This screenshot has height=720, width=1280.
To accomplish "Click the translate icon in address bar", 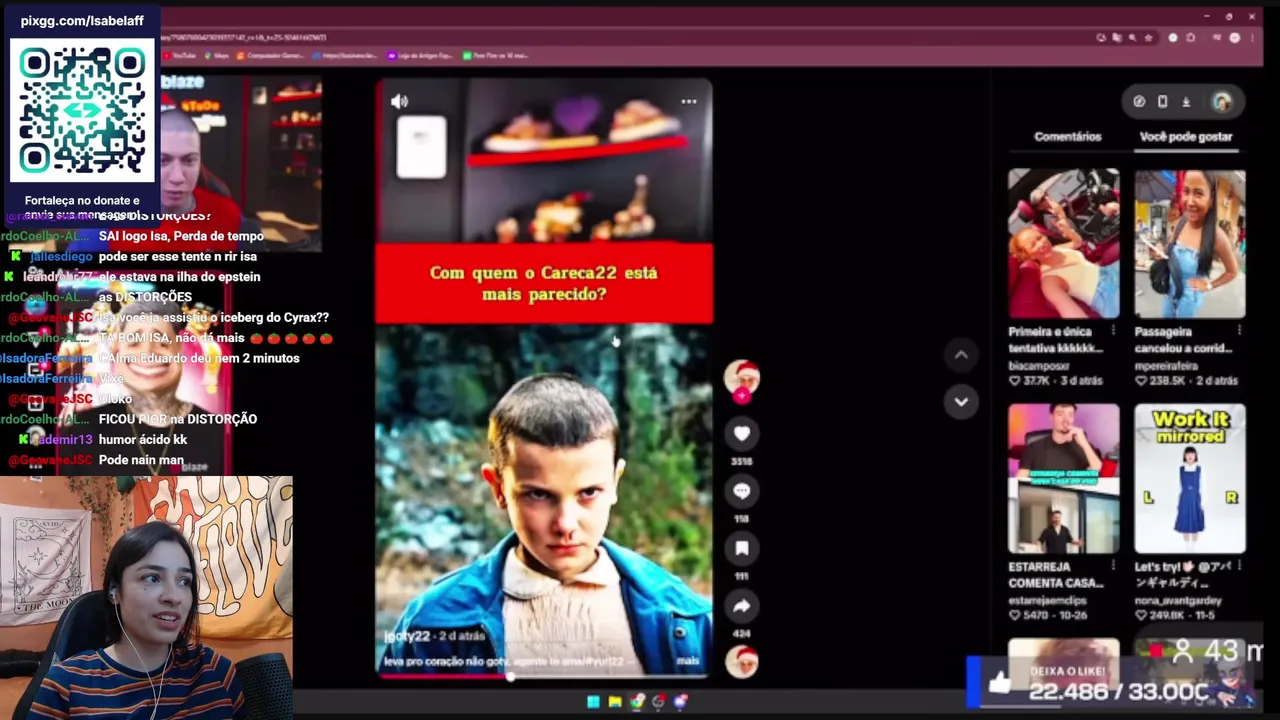I will pos(1117,38).
